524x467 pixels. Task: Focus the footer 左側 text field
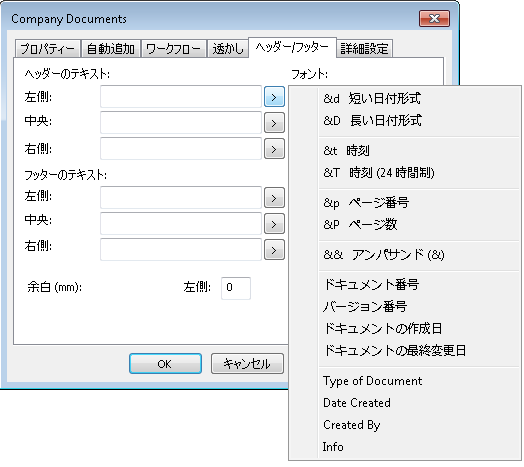coord(181,198)
